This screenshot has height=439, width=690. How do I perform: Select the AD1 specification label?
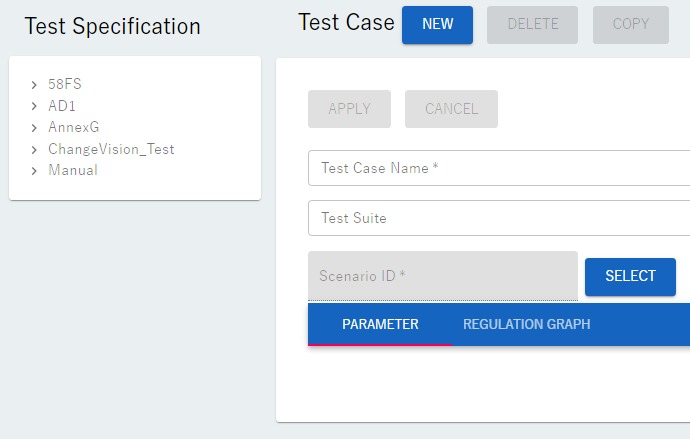click(62, 106)
